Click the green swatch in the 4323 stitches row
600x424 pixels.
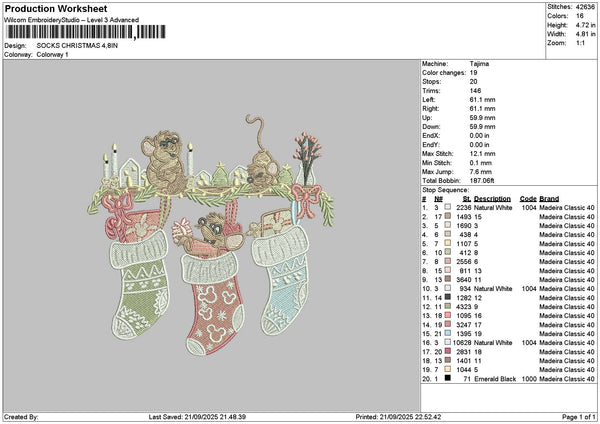tap(447, 306)
